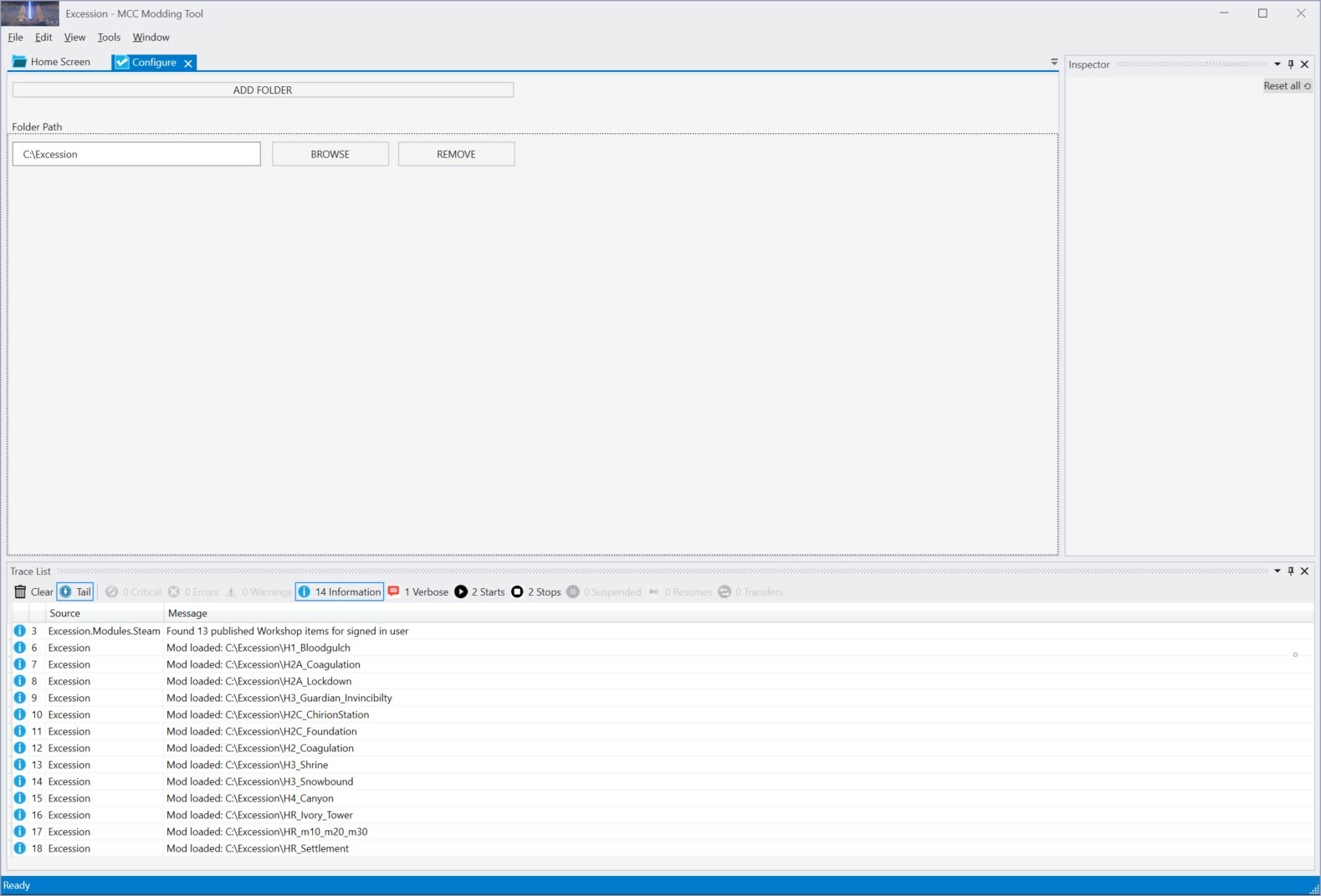Viewport: 1321px width, 896px height.
Task: Click the info icon on trace row 10
Action: coord(19,714)
